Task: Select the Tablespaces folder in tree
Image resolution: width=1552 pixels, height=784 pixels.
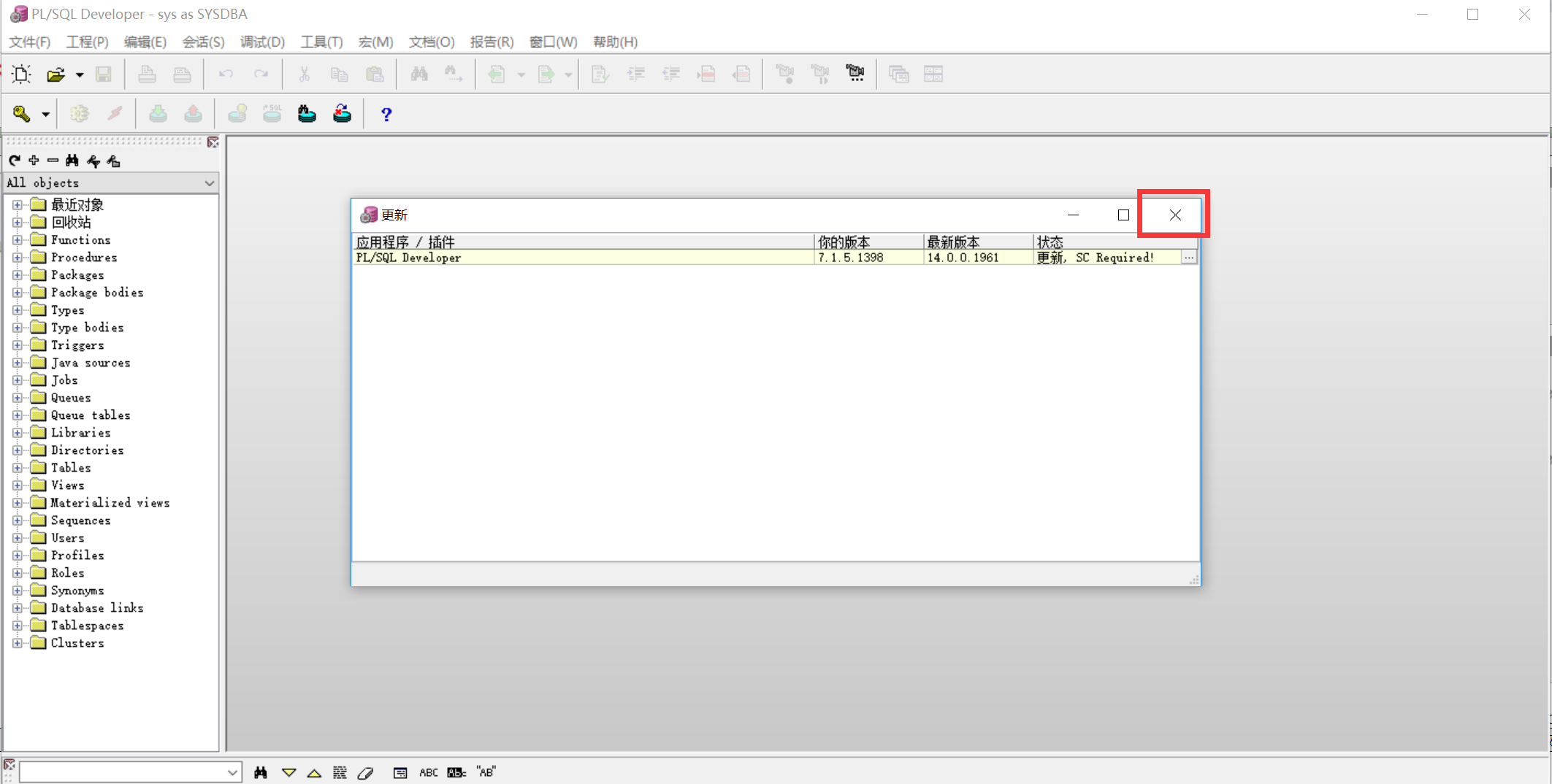Action: [87, 626]
